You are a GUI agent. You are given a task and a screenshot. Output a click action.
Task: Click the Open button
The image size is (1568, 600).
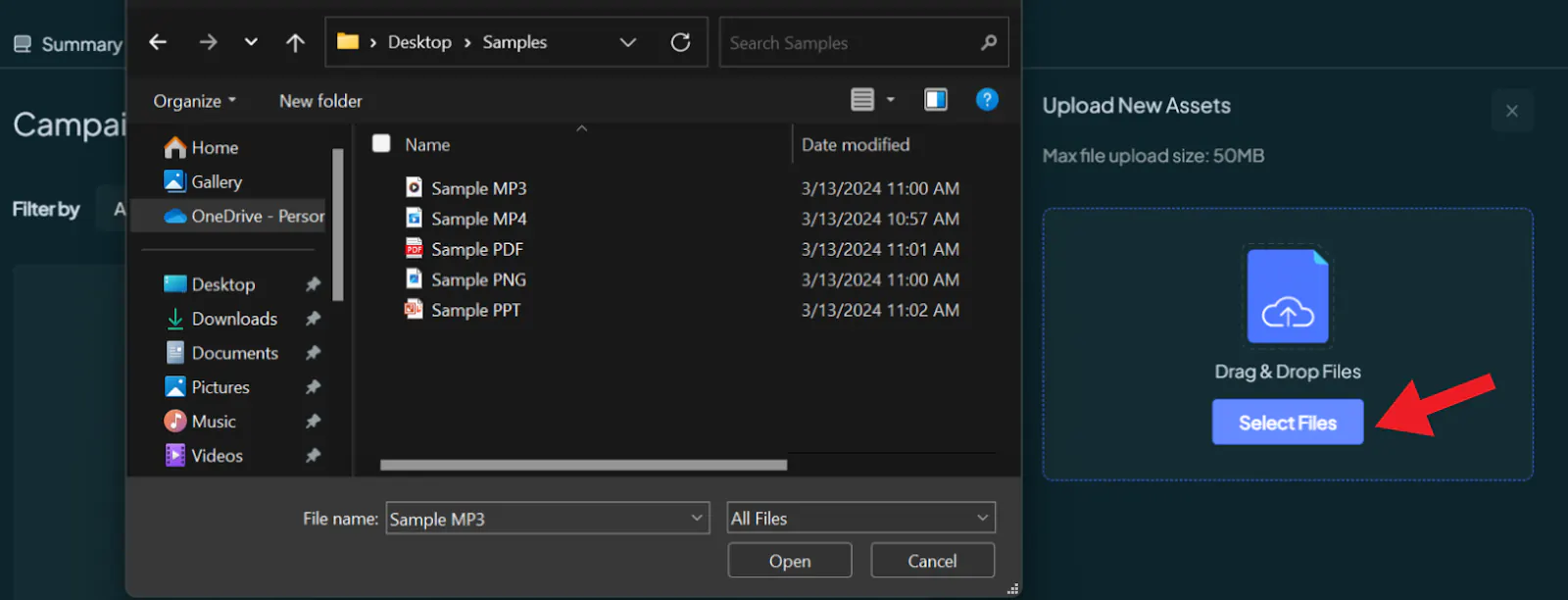pos(790,561)
